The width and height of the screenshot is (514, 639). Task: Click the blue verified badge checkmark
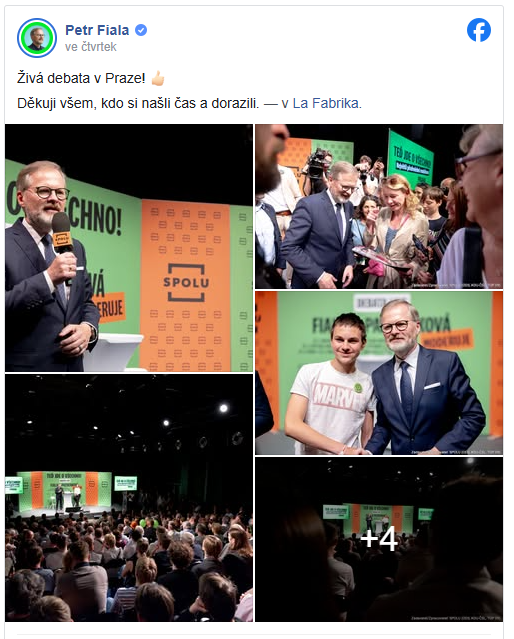(x=141, y=30)
